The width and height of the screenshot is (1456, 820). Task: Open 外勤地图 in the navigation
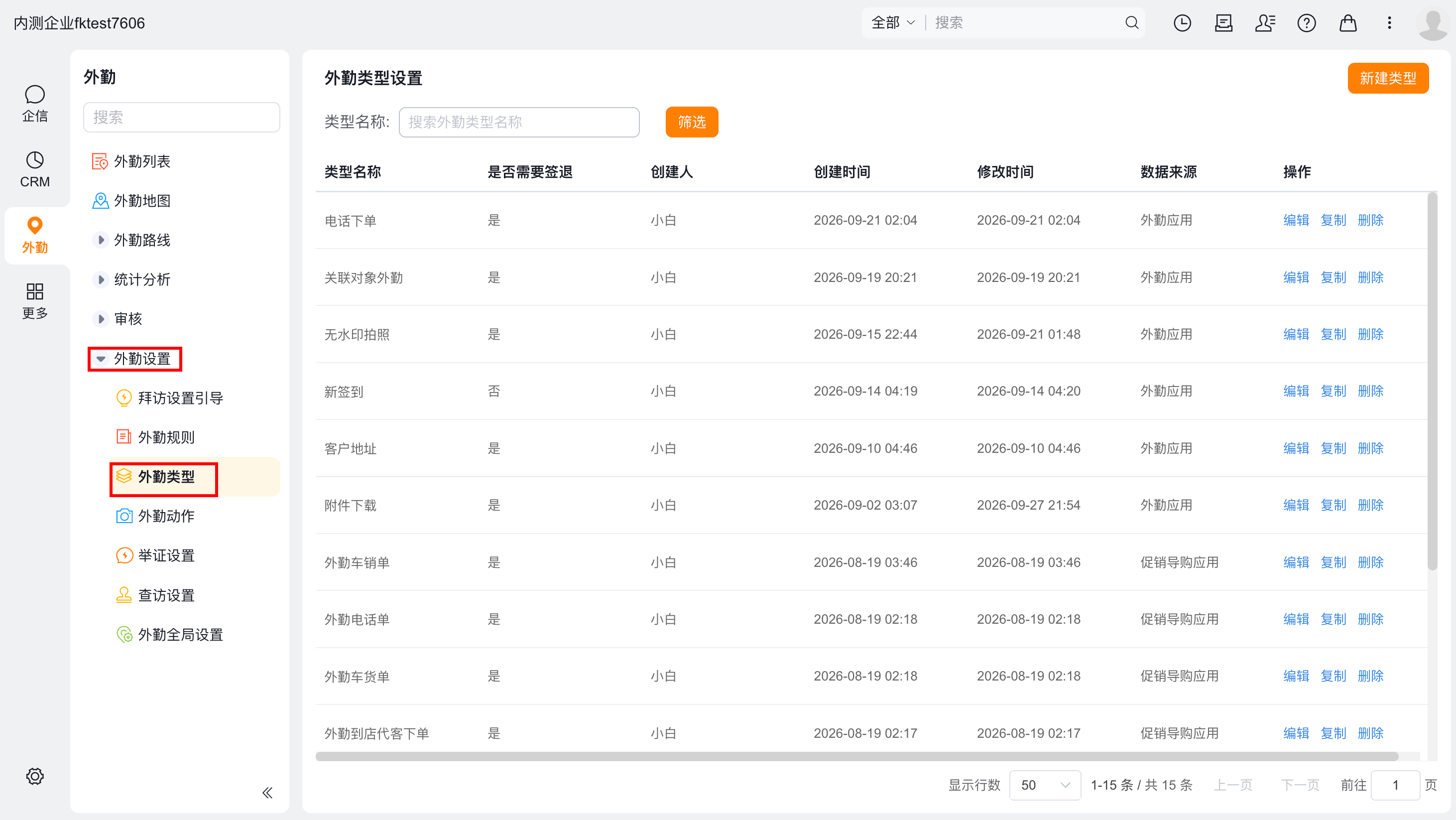(131, 201)
